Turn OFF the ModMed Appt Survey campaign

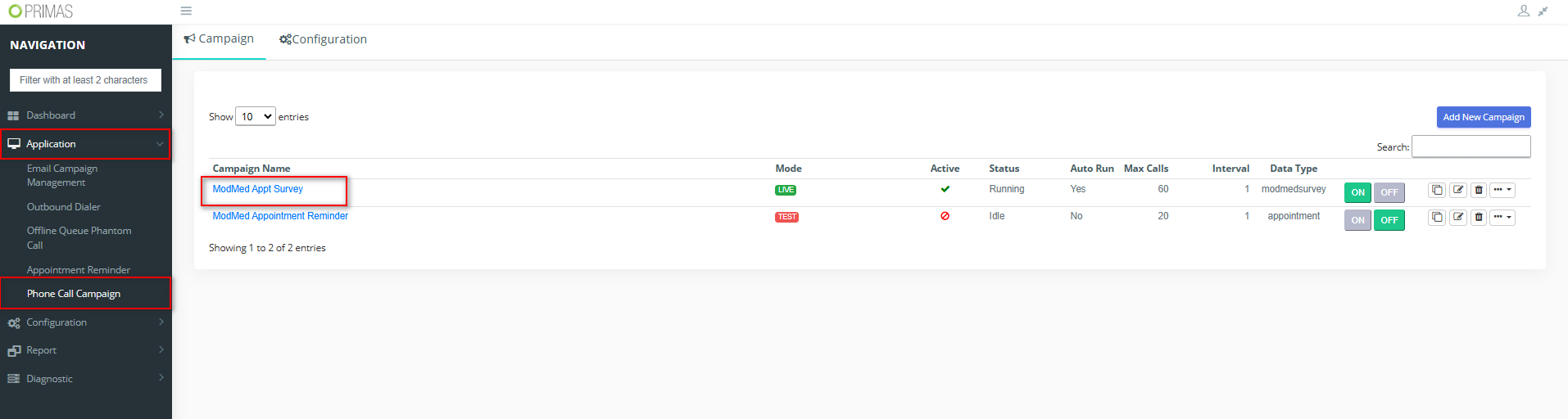(x=1389, y=192)
